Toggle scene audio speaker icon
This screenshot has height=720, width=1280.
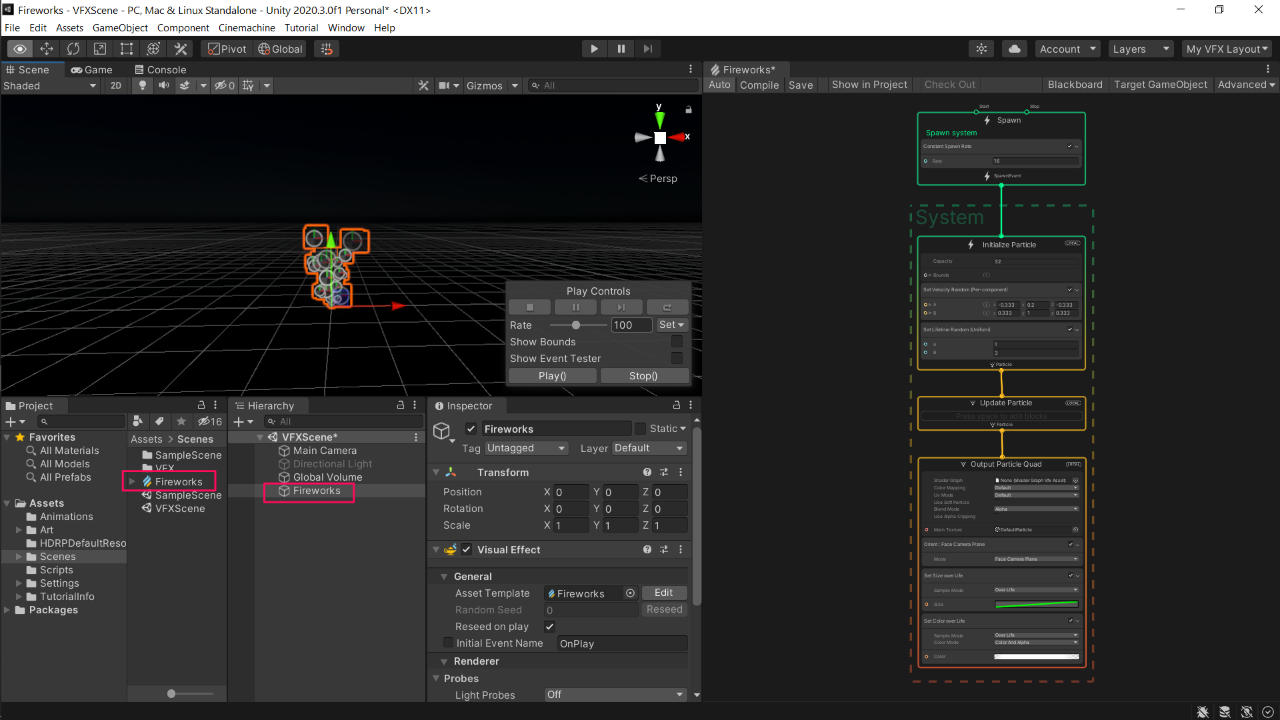point(164,86)
